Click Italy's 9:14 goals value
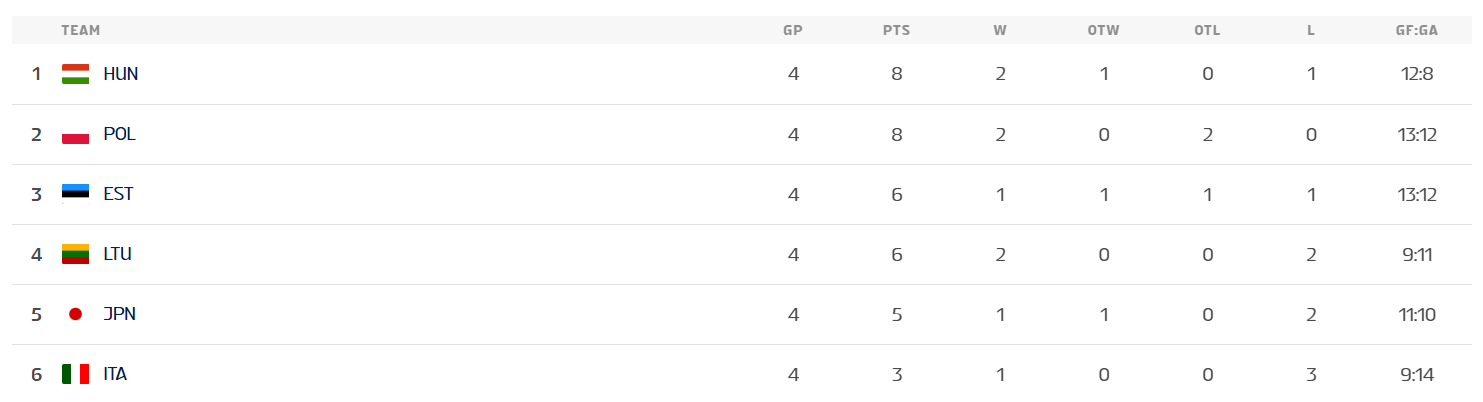1483x402 pixels. click(1417, 374)
